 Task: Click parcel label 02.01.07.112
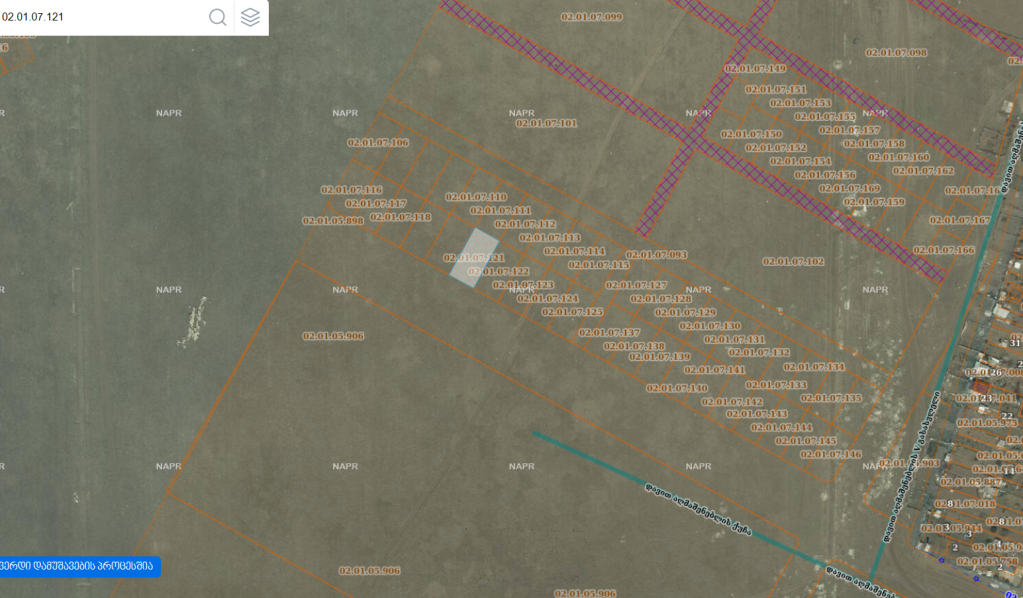coord(525,224)
